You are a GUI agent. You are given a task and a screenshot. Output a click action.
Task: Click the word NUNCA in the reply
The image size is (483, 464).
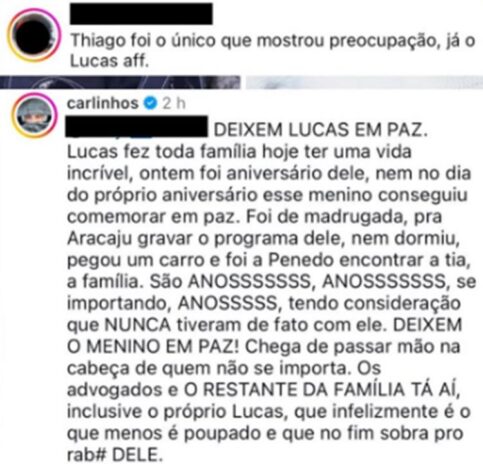pyautogui.click(x=138, y=325)
